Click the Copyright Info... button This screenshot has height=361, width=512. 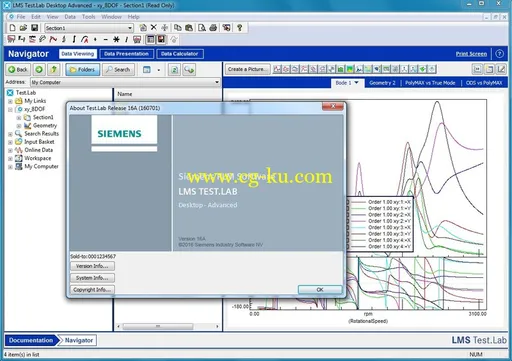tap(92, 290)
